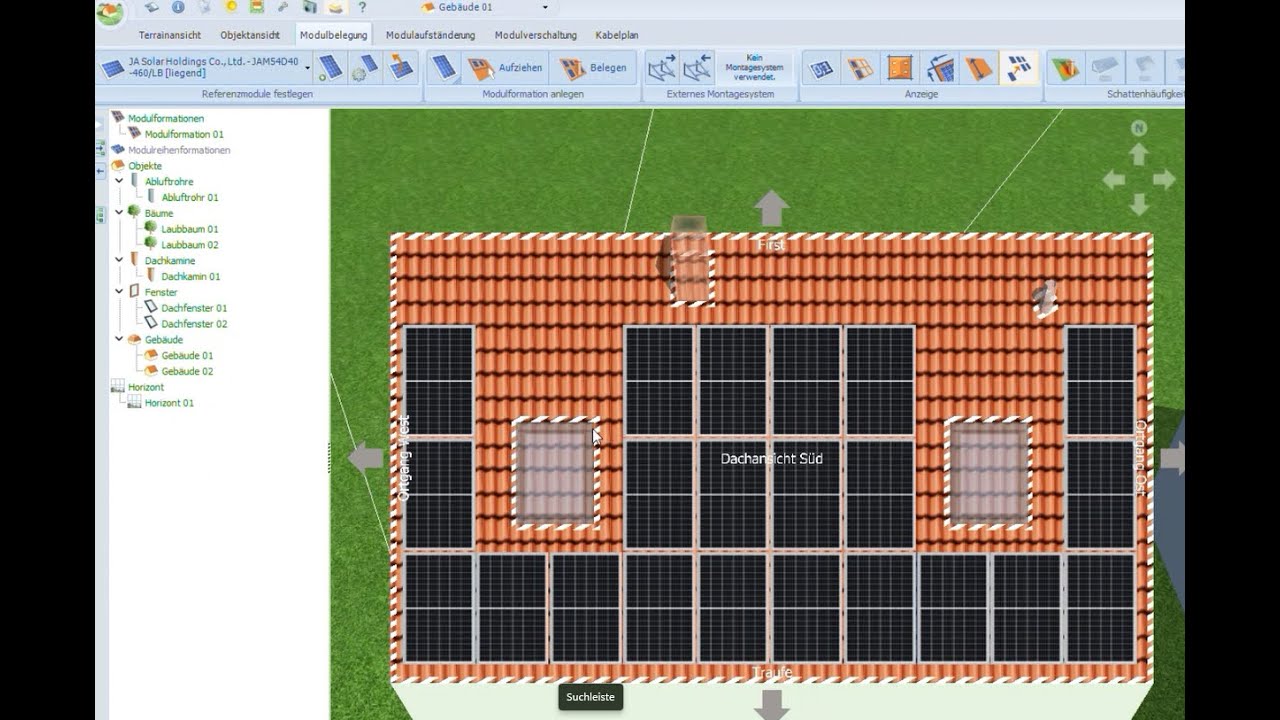Image resolution: width=1280 pixels, height=720 pixels.
Task: Select Modulformationen in the tree
Action: (165, 118)
